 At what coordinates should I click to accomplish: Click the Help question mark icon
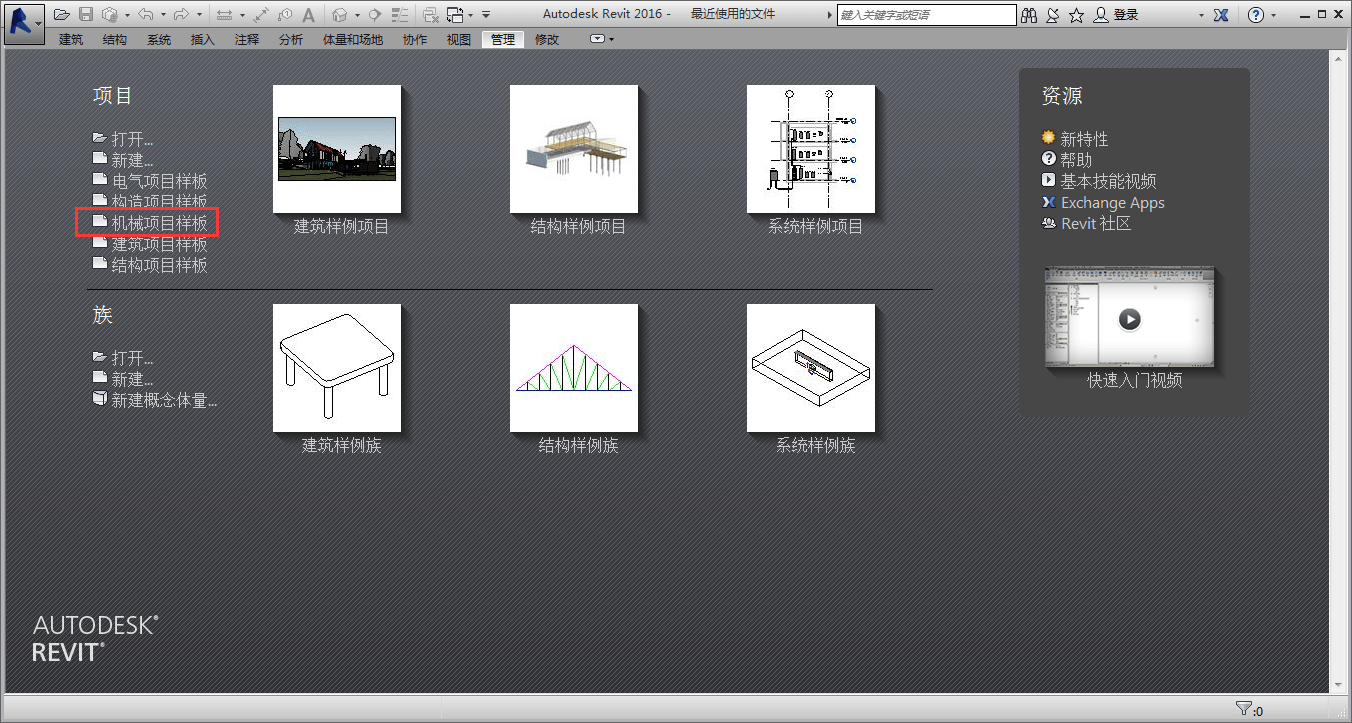pos(1256,15)
